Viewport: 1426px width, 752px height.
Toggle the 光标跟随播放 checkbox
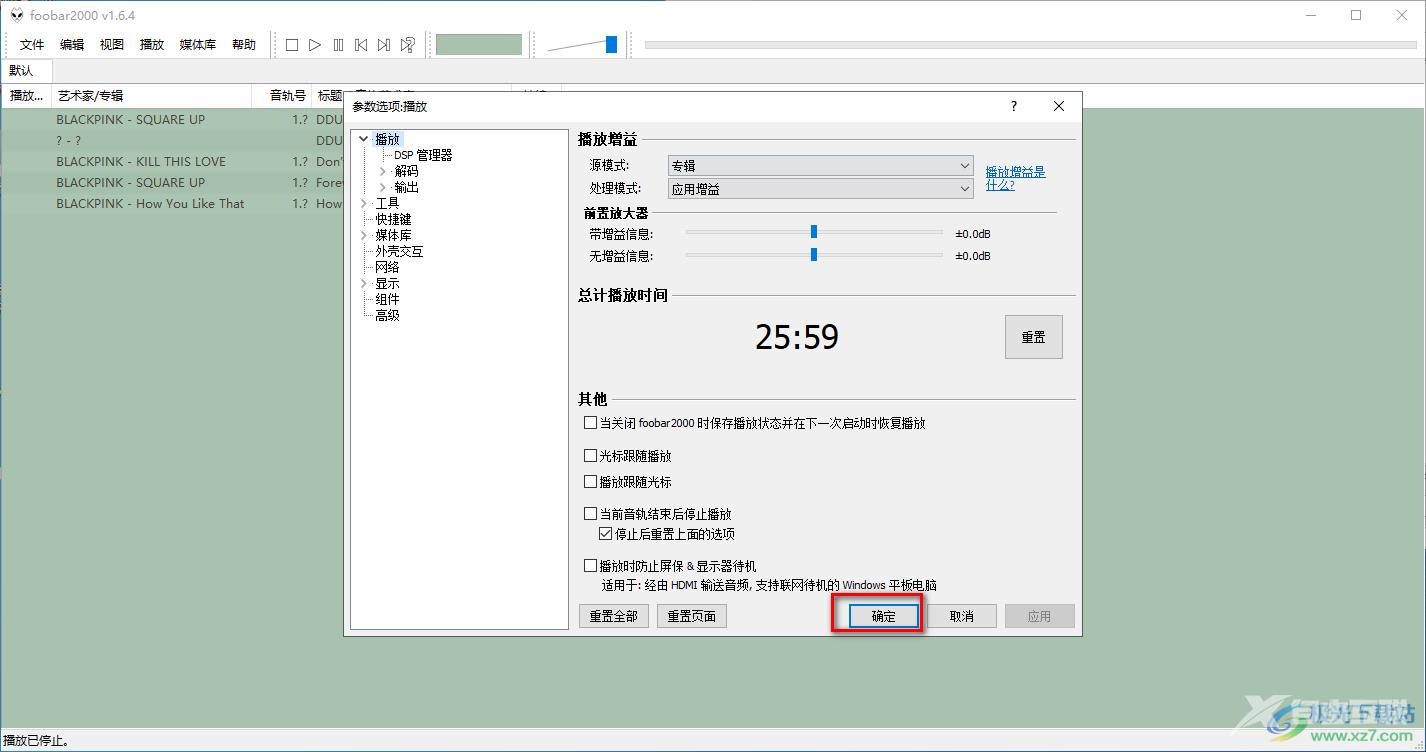click(590, 456)
